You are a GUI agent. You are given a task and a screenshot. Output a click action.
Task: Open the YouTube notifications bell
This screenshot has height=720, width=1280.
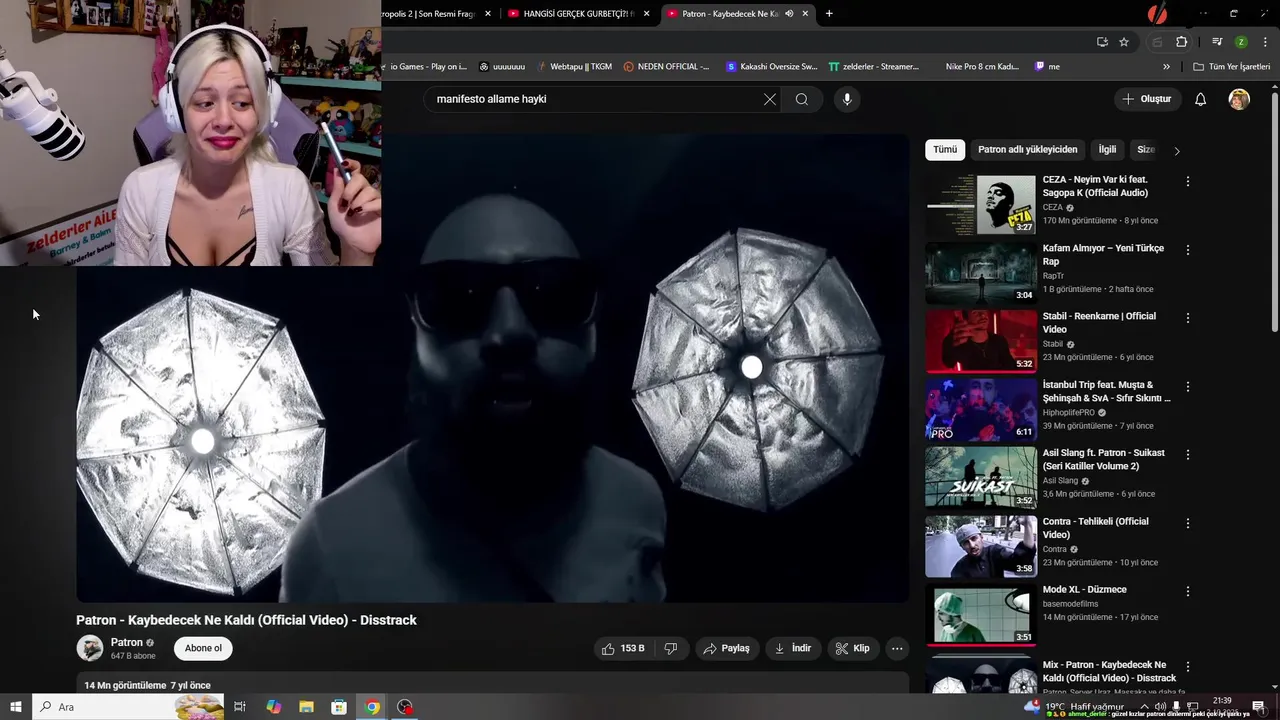click(1201, 99)
